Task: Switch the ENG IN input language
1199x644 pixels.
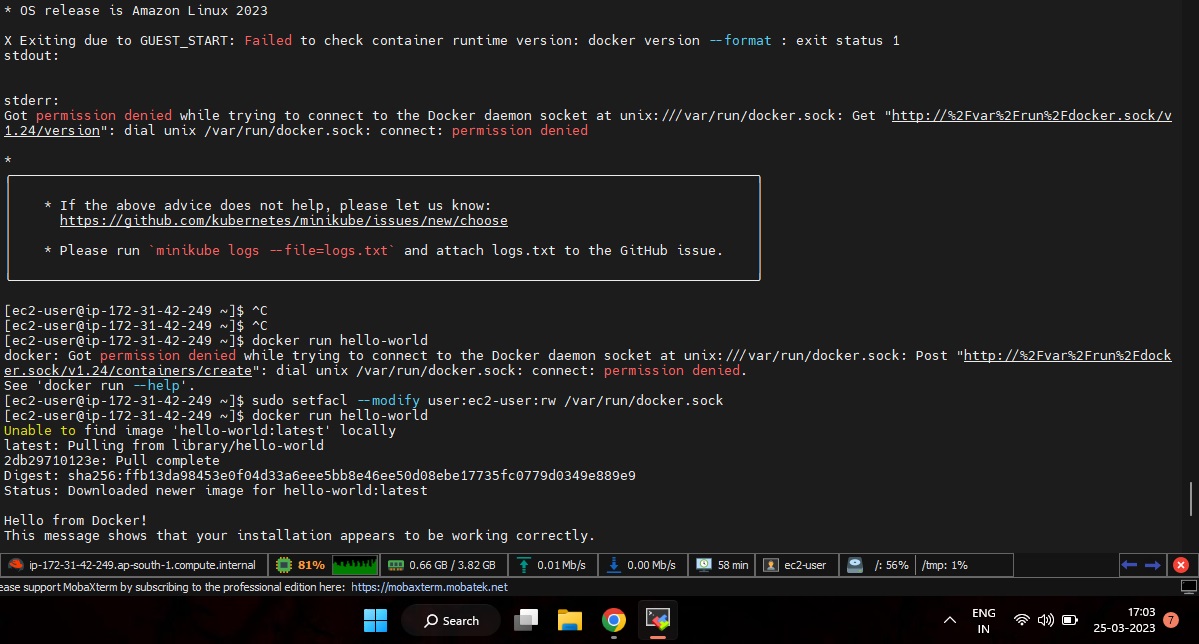Action: point(983,618)
